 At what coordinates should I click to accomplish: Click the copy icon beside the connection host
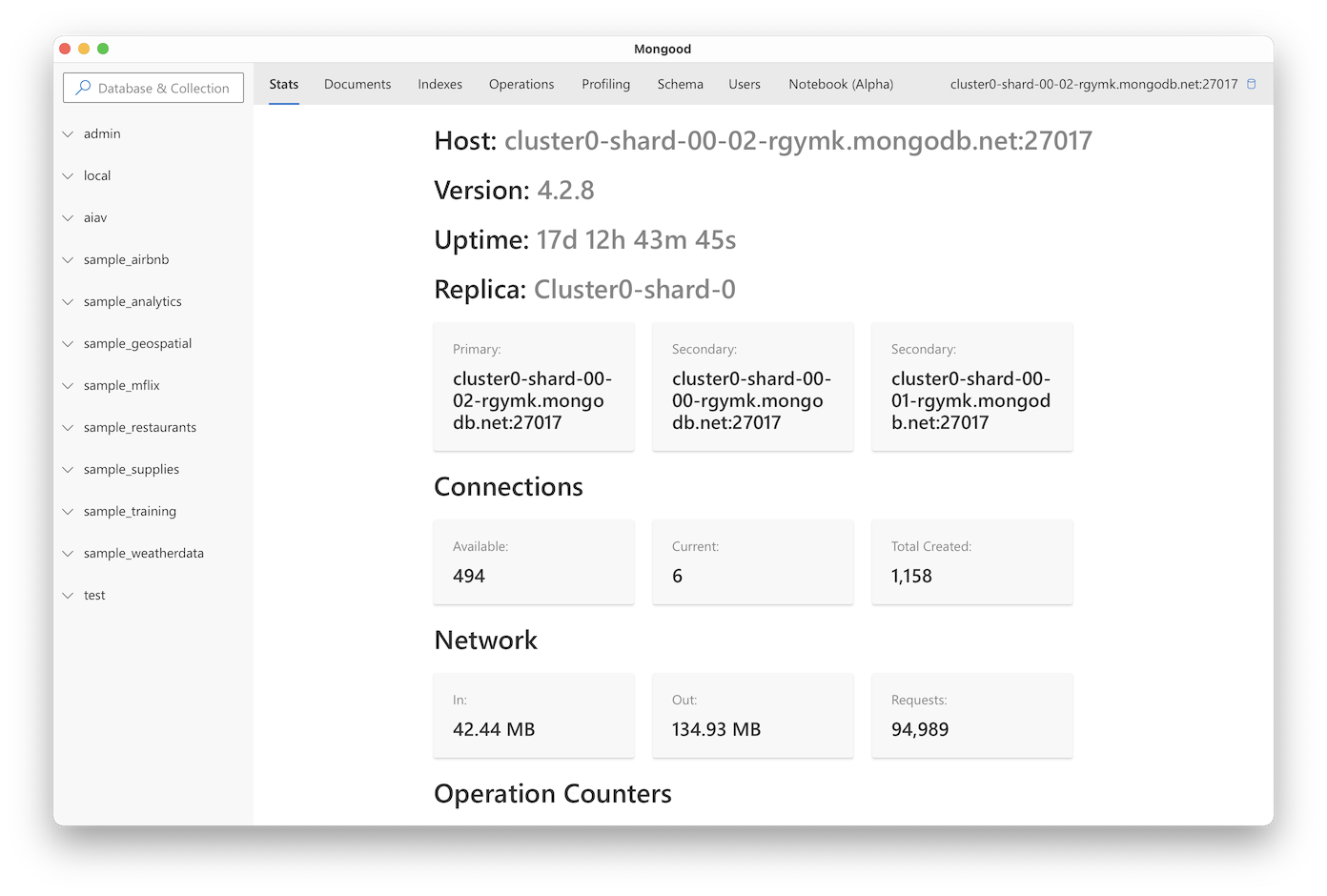point(1252,84)
